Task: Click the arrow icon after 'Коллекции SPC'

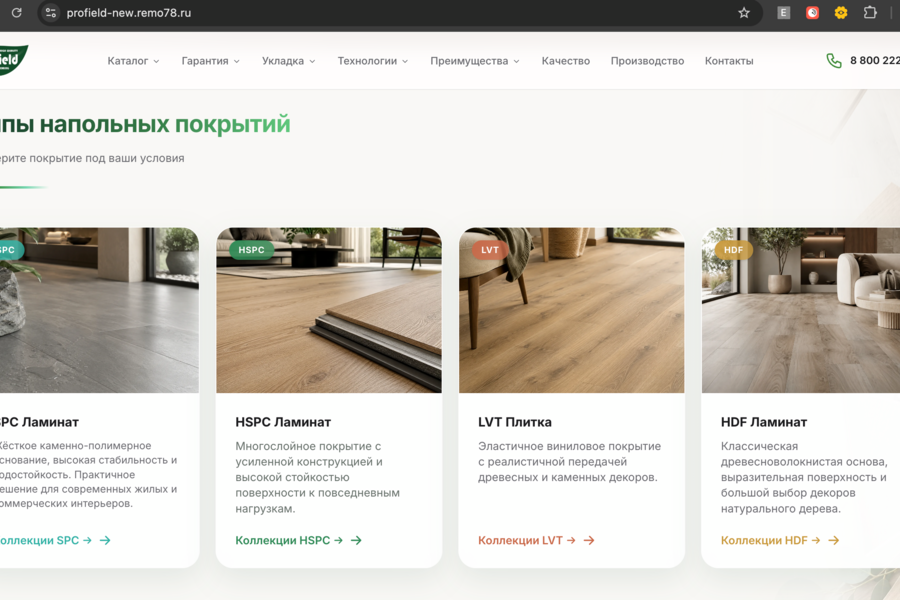Action: 105,540
